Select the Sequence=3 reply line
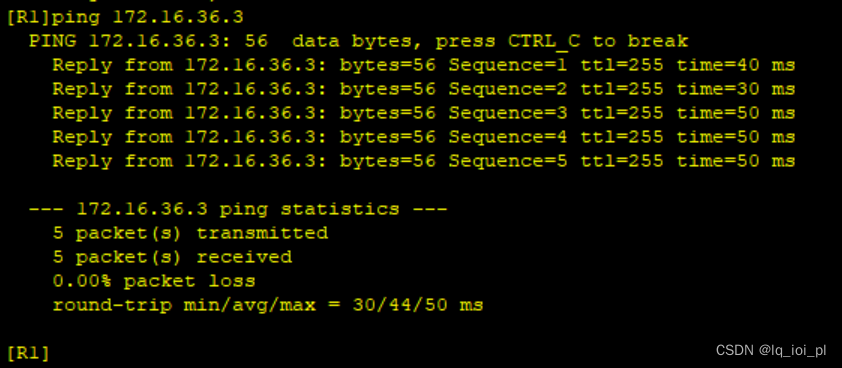 424,113
